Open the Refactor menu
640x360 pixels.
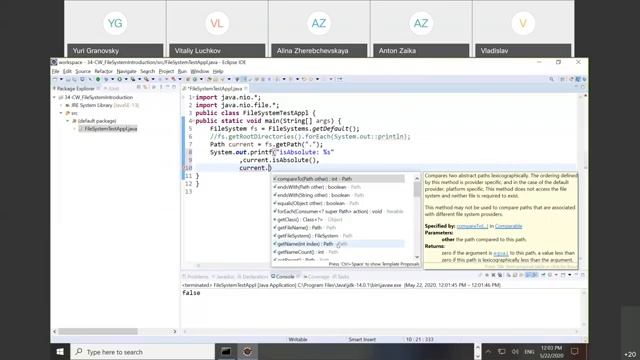coord(103,71)
